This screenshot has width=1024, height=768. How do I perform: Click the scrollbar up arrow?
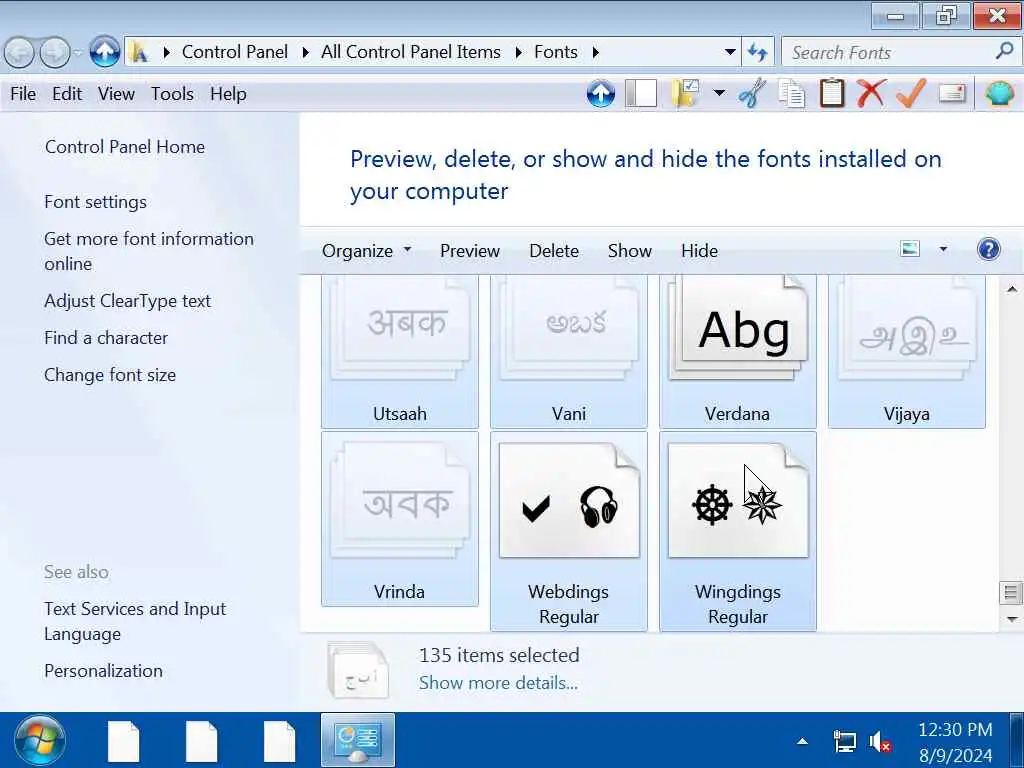point(1012,289)
